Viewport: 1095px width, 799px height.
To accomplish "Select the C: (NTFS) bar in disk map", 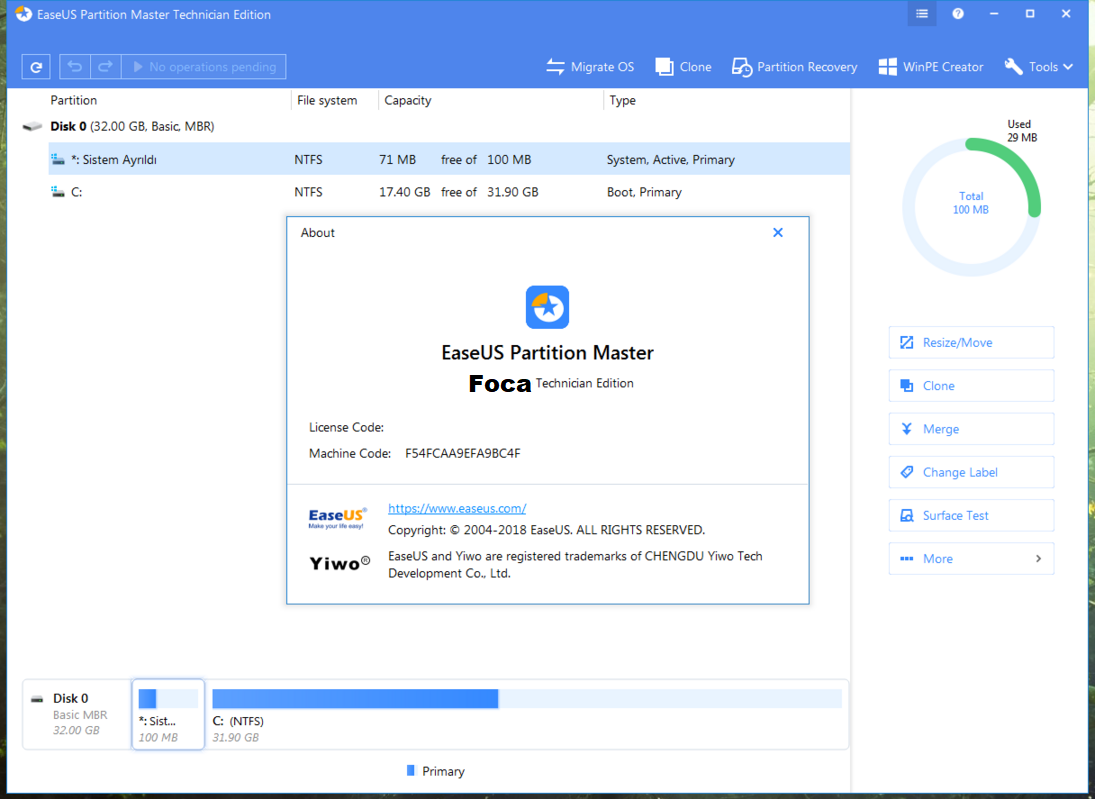I will (x=527, y=699).
